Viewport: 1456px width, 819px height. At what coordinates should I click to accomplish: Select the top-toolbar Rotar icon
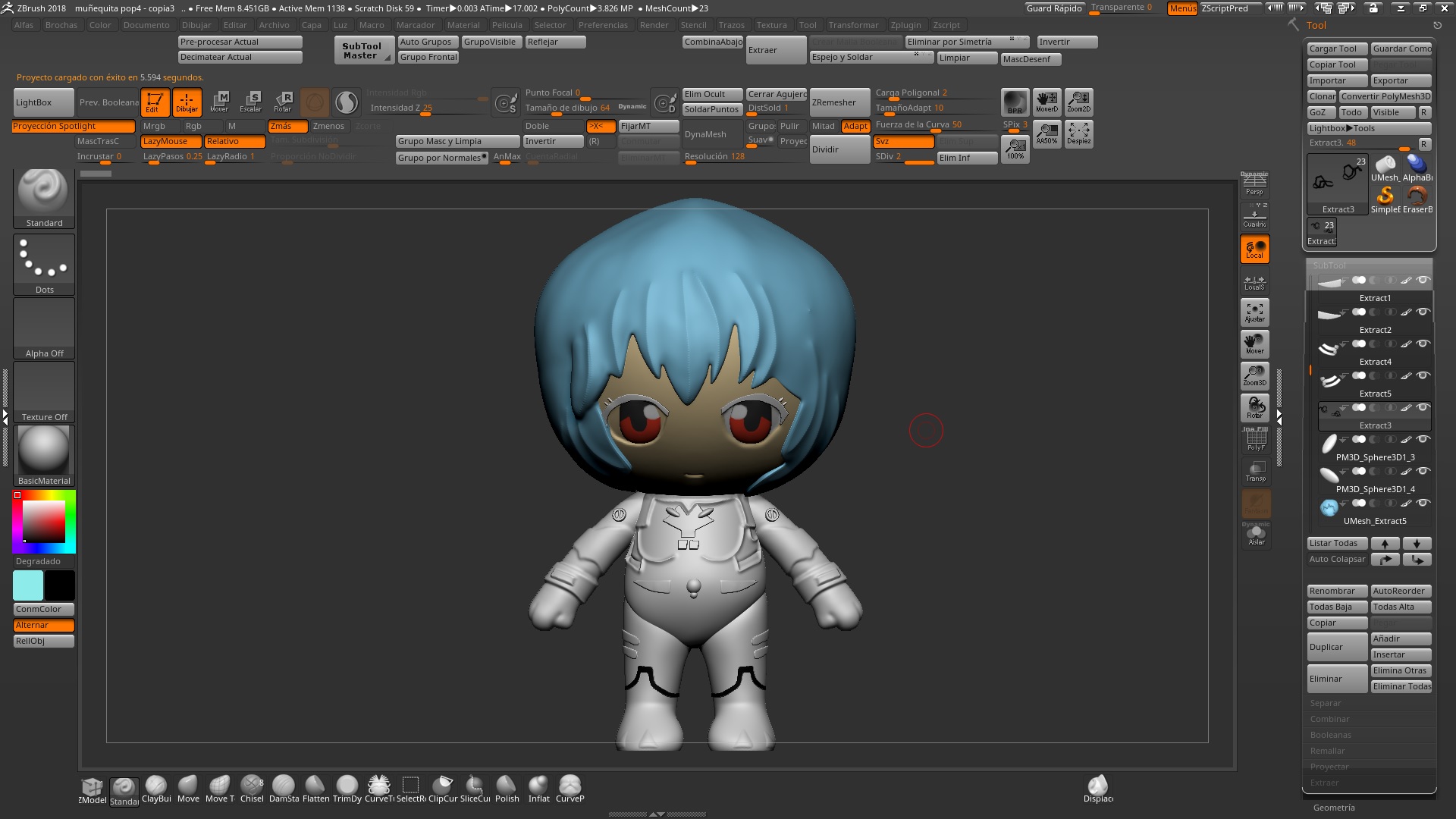[x=283, y=102]
